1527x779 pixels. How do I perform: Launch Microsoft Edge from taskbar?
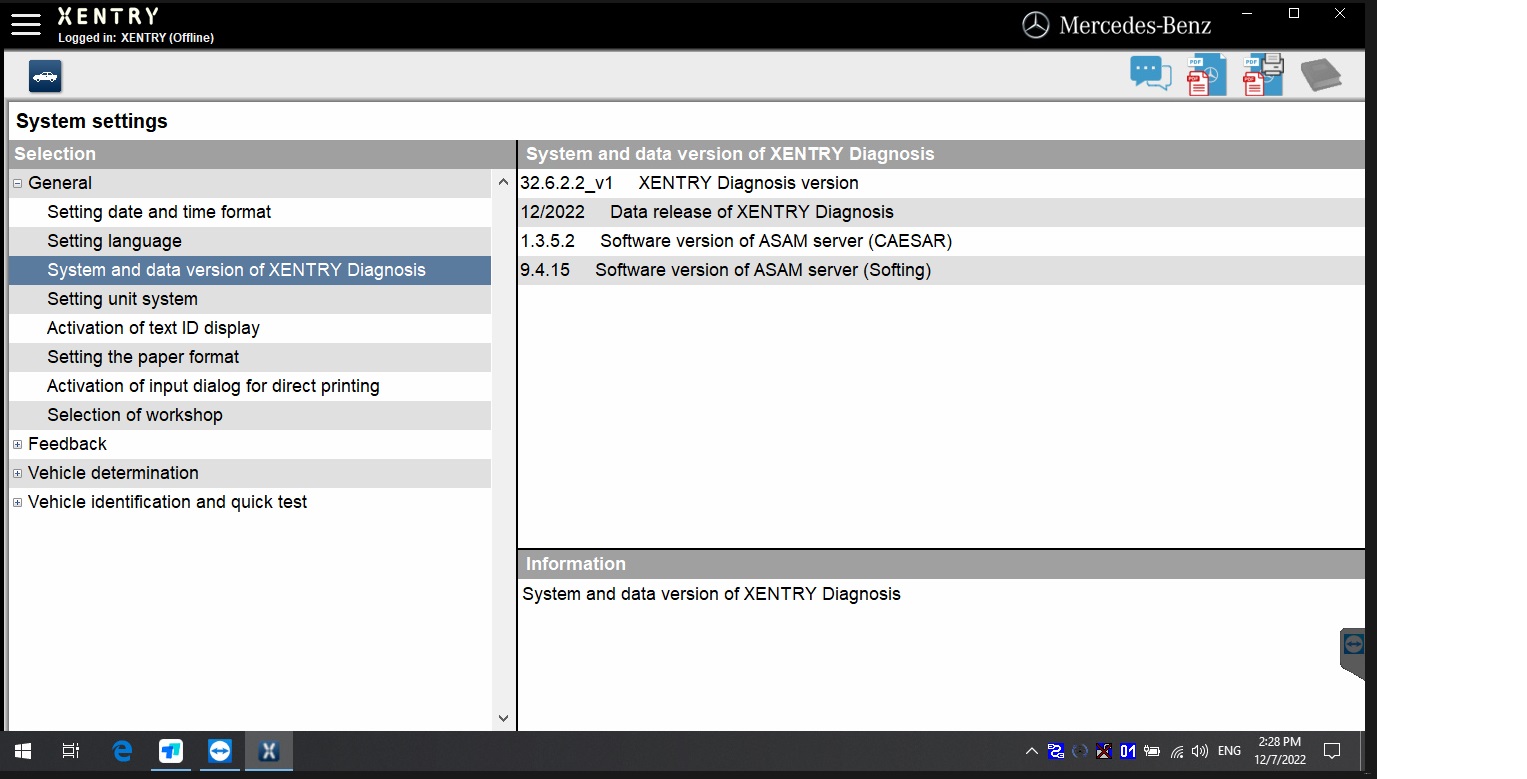(122, 751)
